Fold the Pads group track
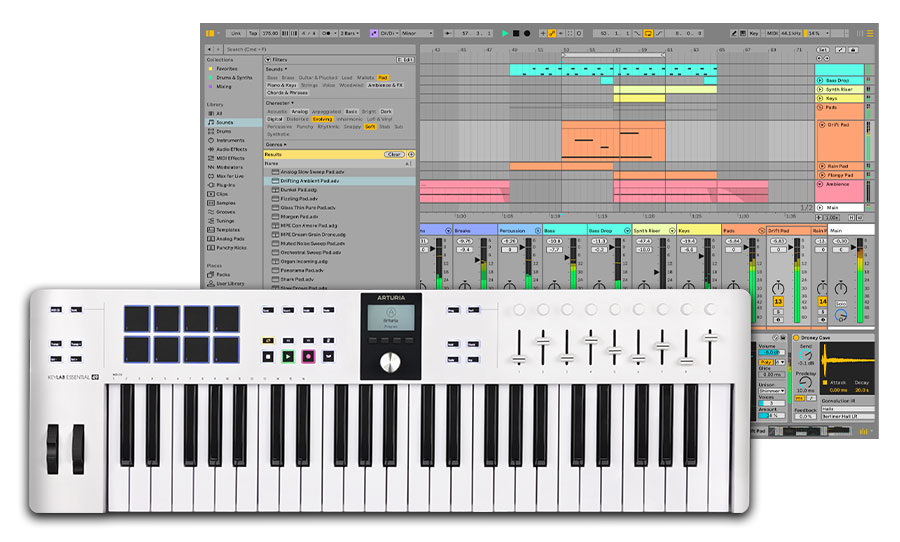 point(820,107)
